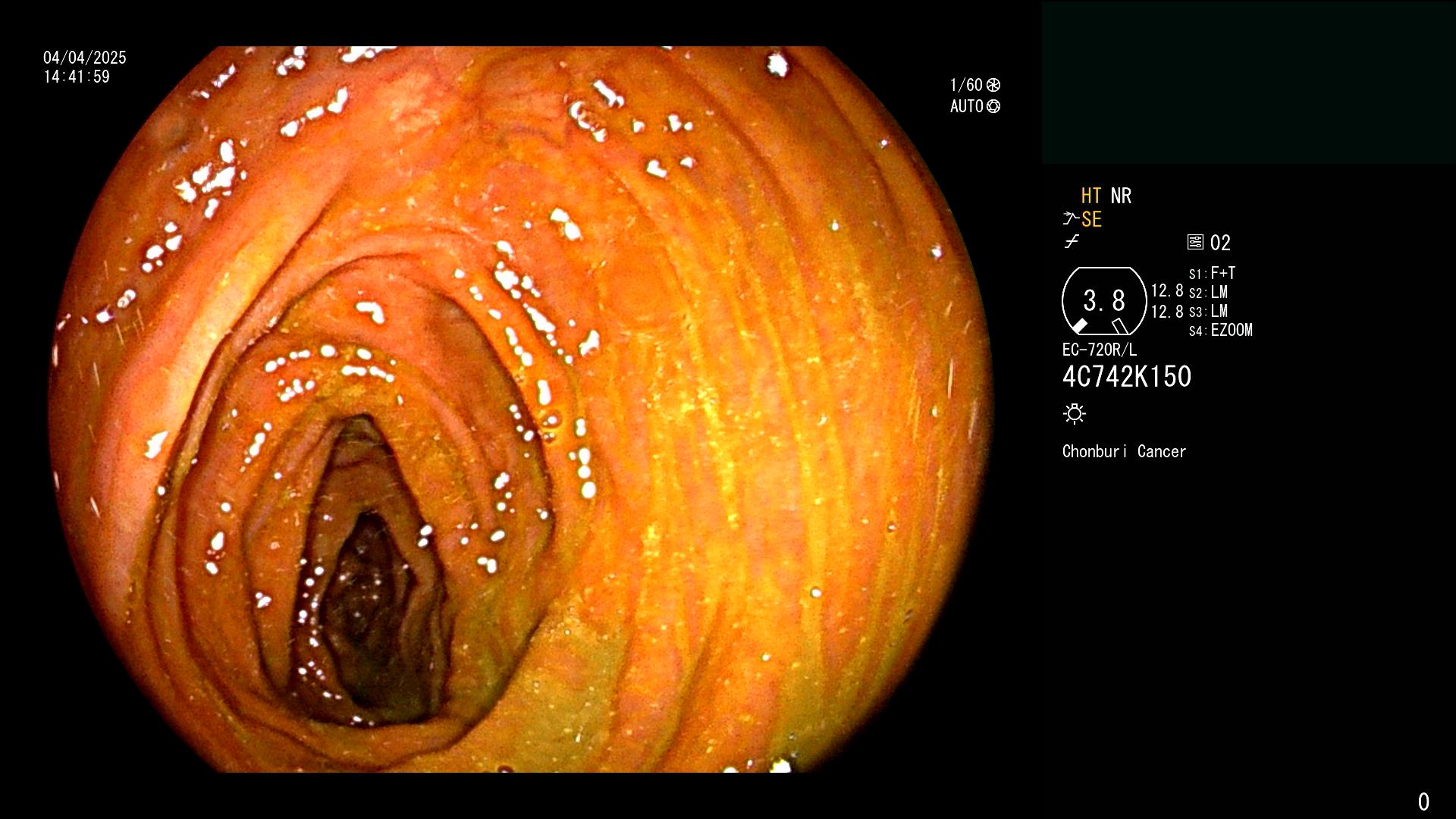
Task: Click the iris icon next to AUTO
Action: coord(993,106)
